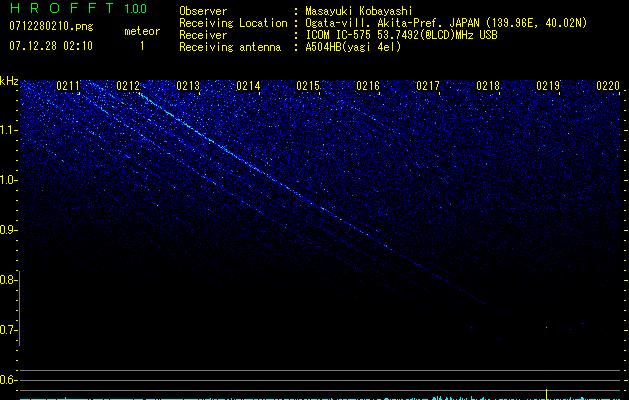Click the 0.6 kHz axis label
The width and height of the screenshot is (629, 400).
8,380
